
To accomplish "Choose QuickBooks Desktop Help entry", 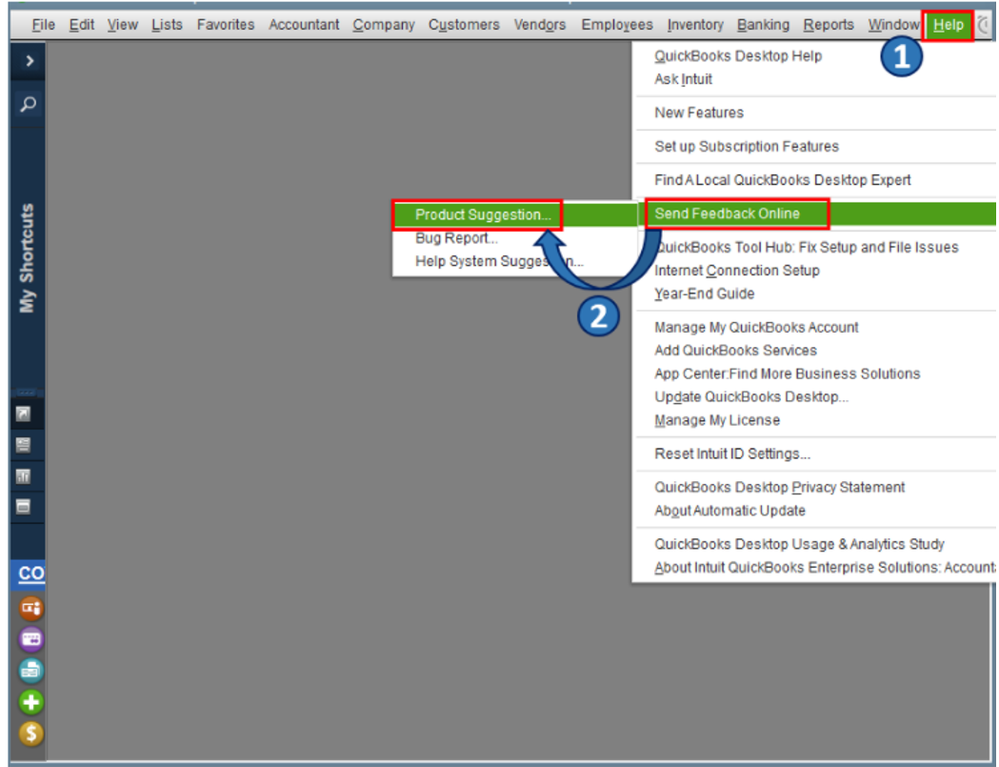I will [738, 56].
